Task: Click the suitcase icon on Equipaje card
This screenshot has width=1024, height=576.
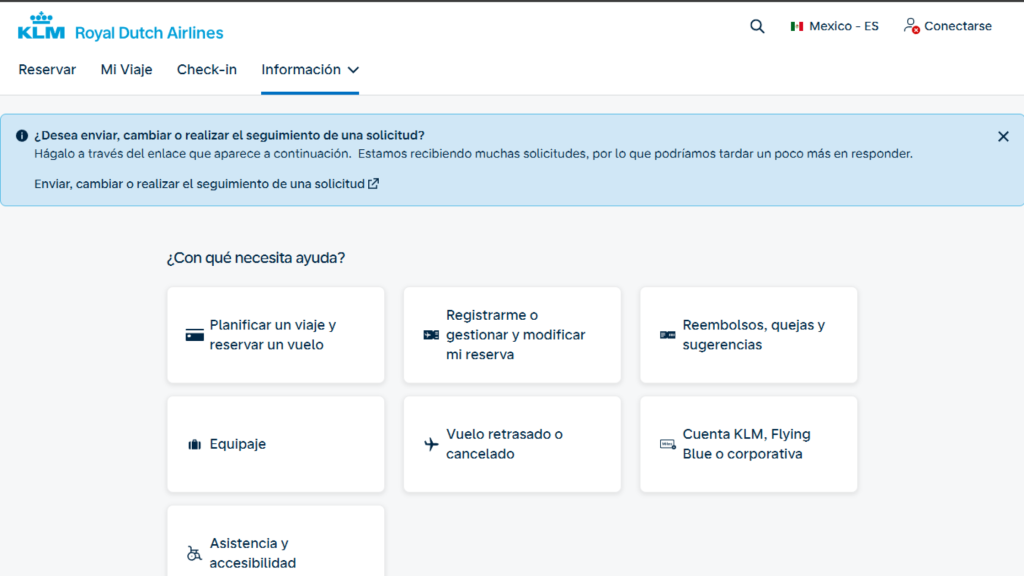Action: (195, 444)
